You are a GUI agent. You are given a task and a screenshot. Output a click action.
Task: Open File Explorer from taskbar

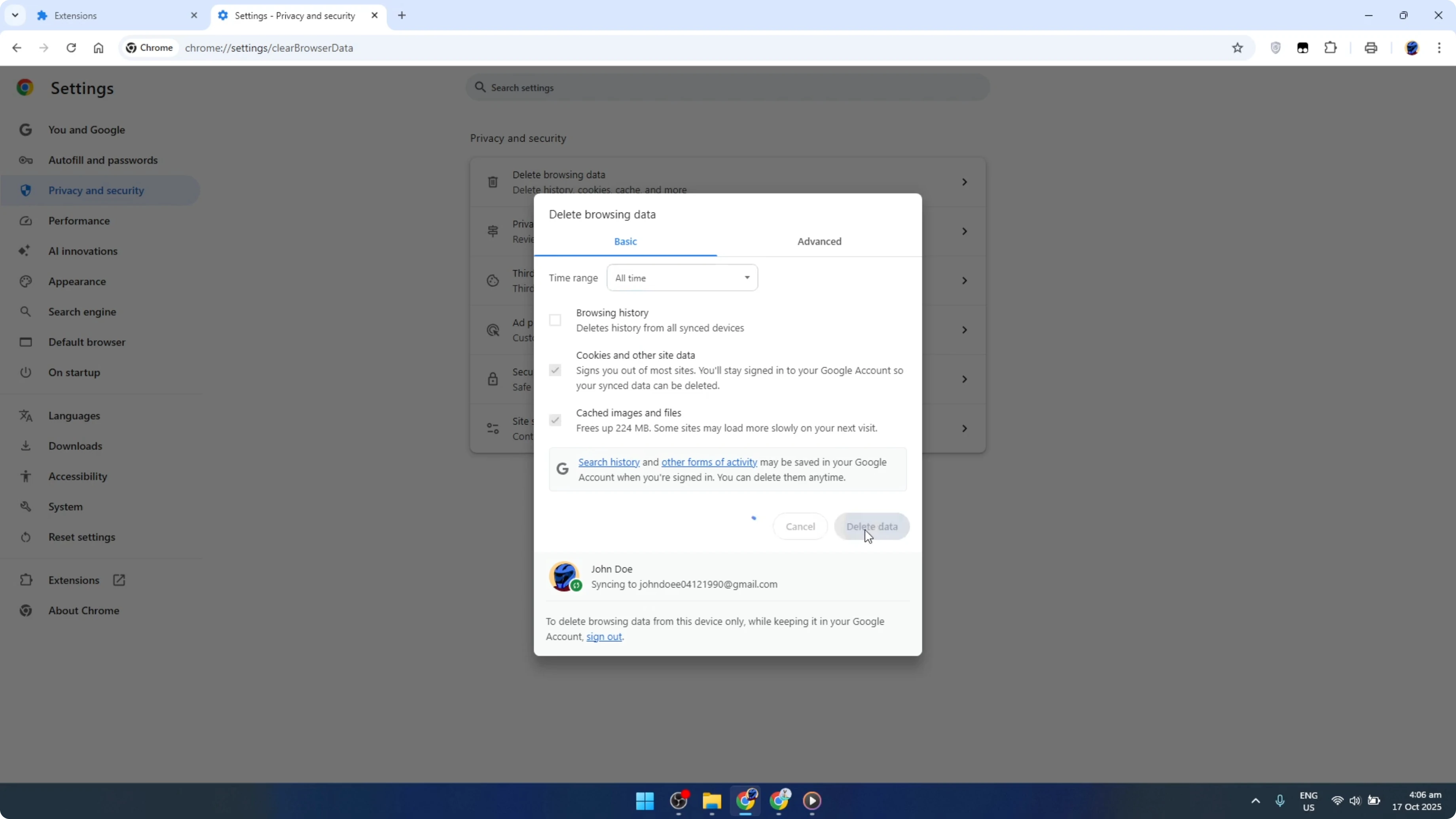(712, 801)
